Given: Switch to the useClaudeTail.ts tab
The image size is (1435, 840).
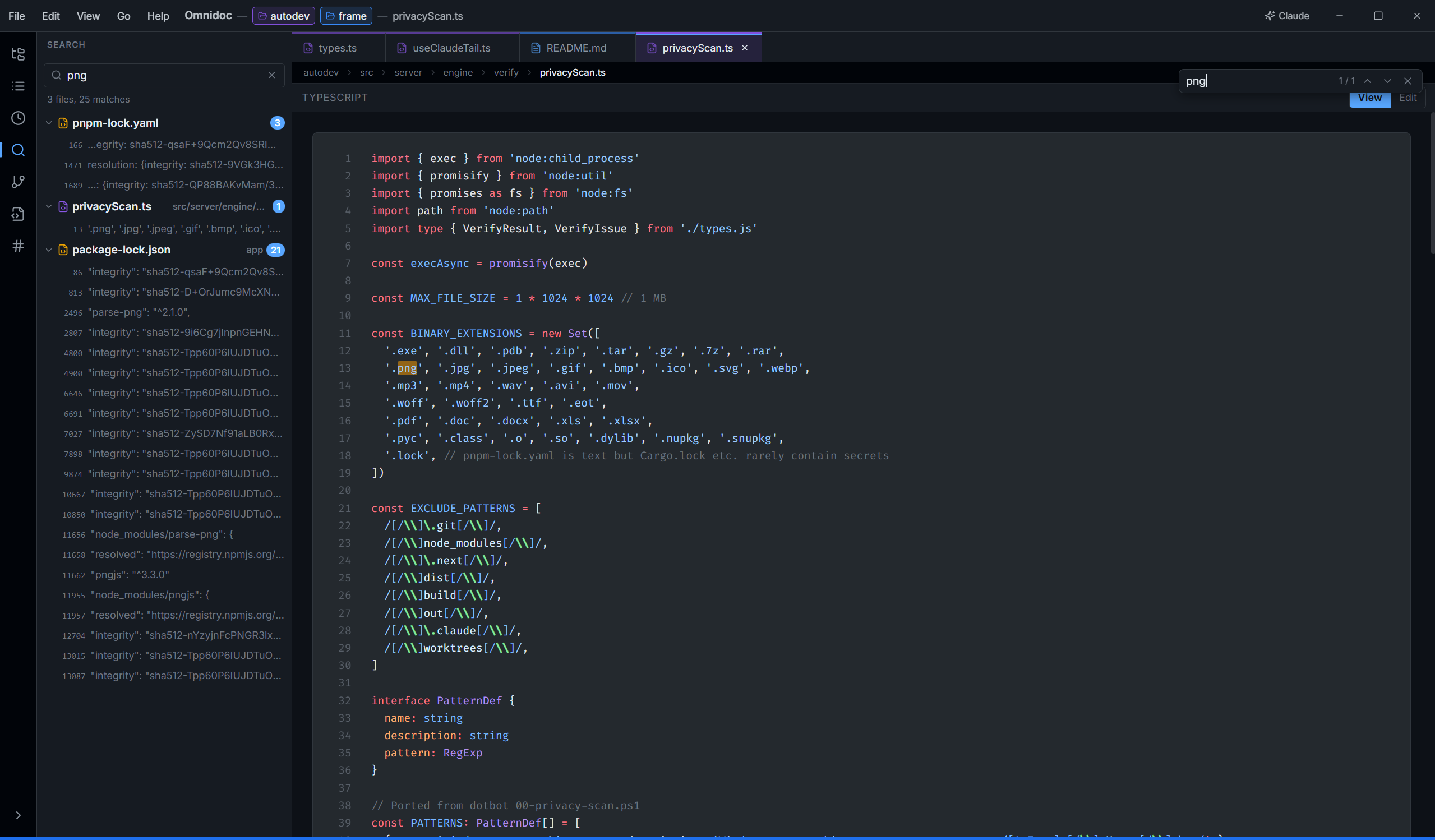Looking at the screenshot, I should (452, 48).
